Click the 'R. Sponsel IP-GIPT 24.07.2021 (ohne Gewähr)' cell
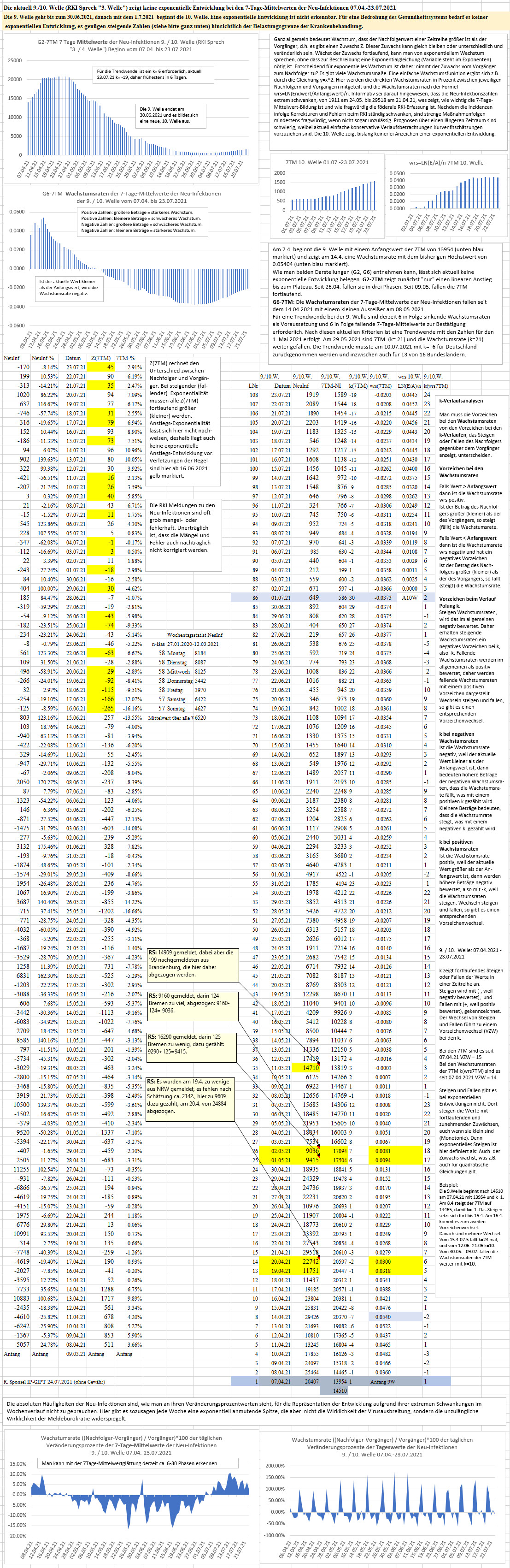510x1568 pixels. (x=54, y=1381)
